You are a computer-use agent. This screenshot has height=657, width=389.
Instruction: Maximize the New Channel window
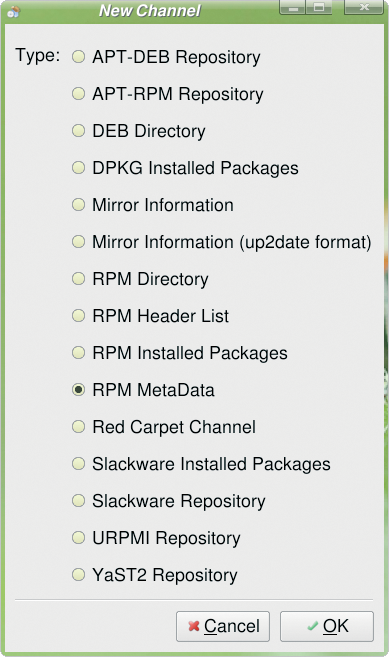[x=319, y=7]
